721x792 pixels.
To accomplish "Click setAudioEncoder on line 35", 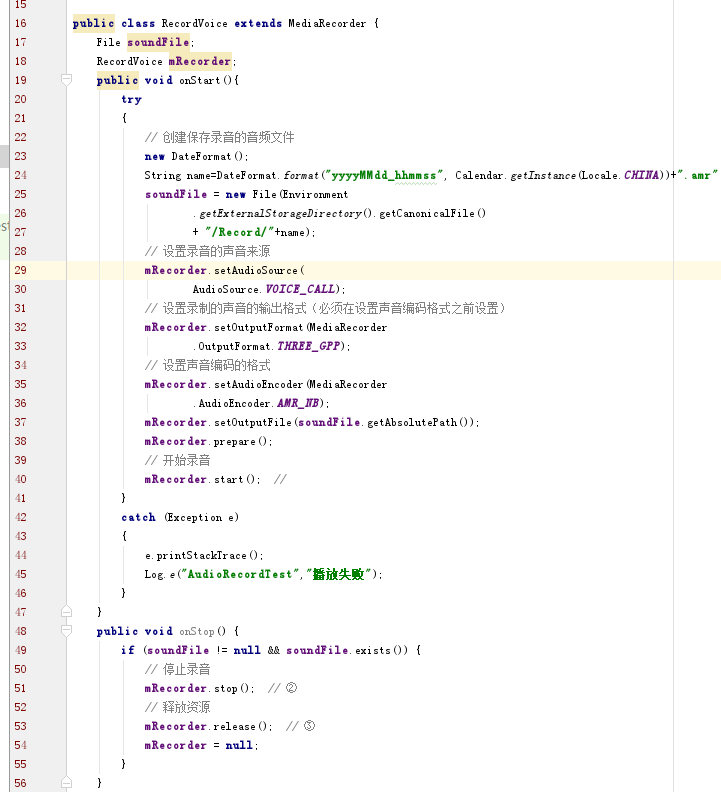I will [x=259, y=384].
